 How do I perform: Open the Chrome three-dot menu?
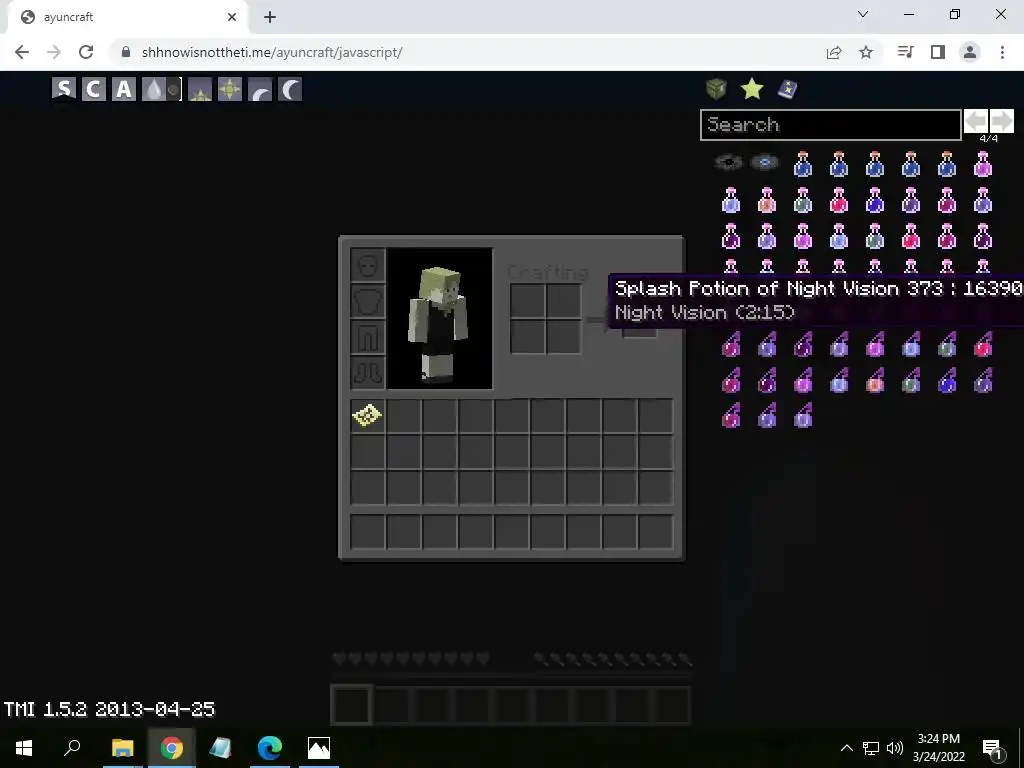(1002, 52)
